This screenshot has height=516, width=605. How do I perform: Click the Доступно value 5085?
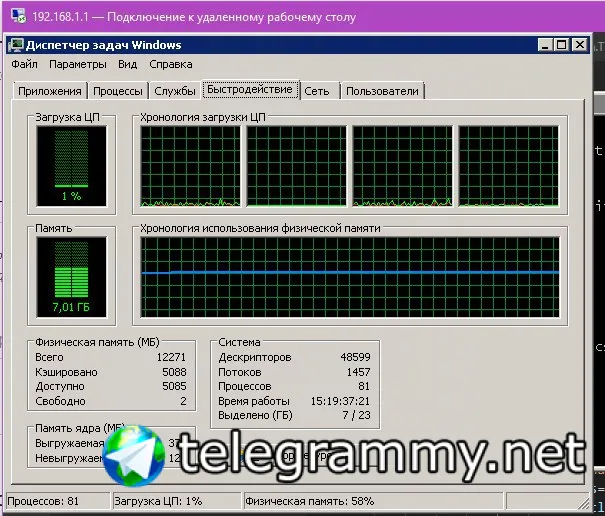pos(174,386)
